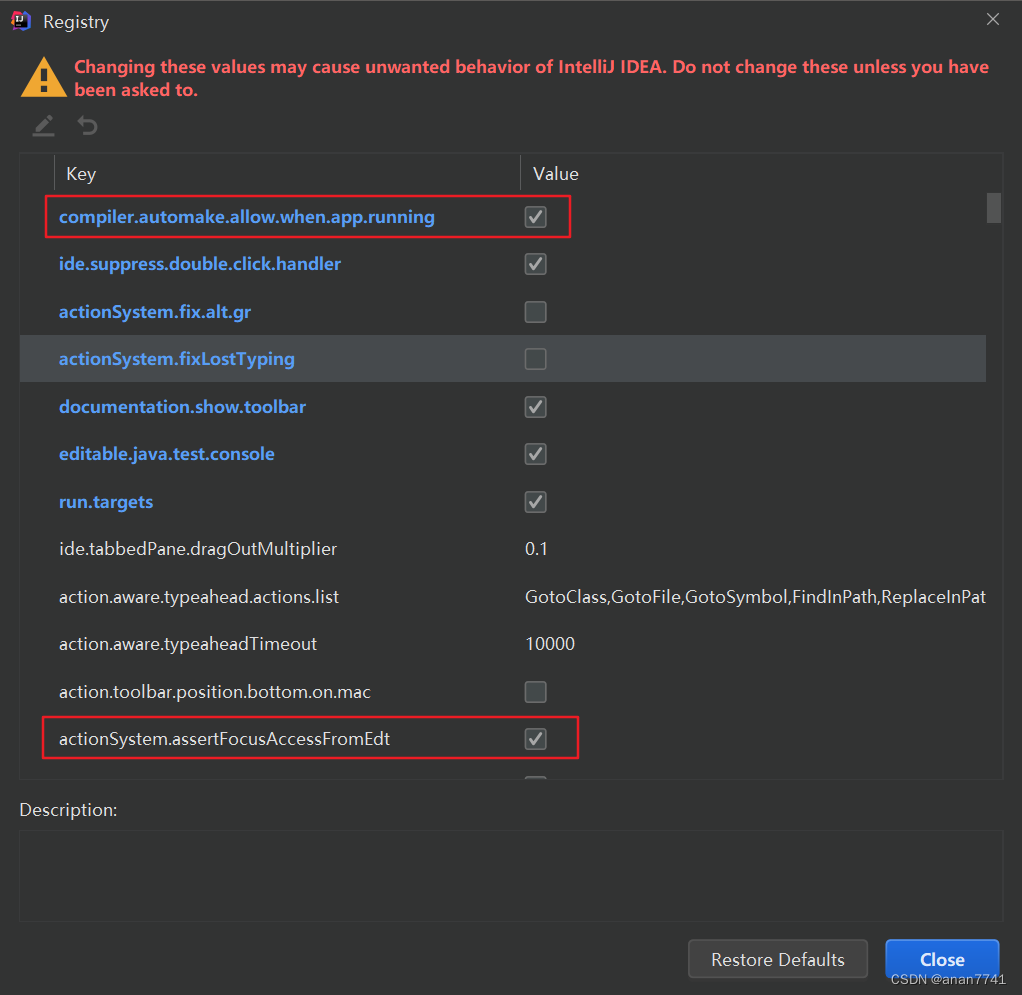This screenshot has height=995, width=1022.
Task: Select the editable.java.test.console key row
Action: pyautogui.click(x=166, y=454)
